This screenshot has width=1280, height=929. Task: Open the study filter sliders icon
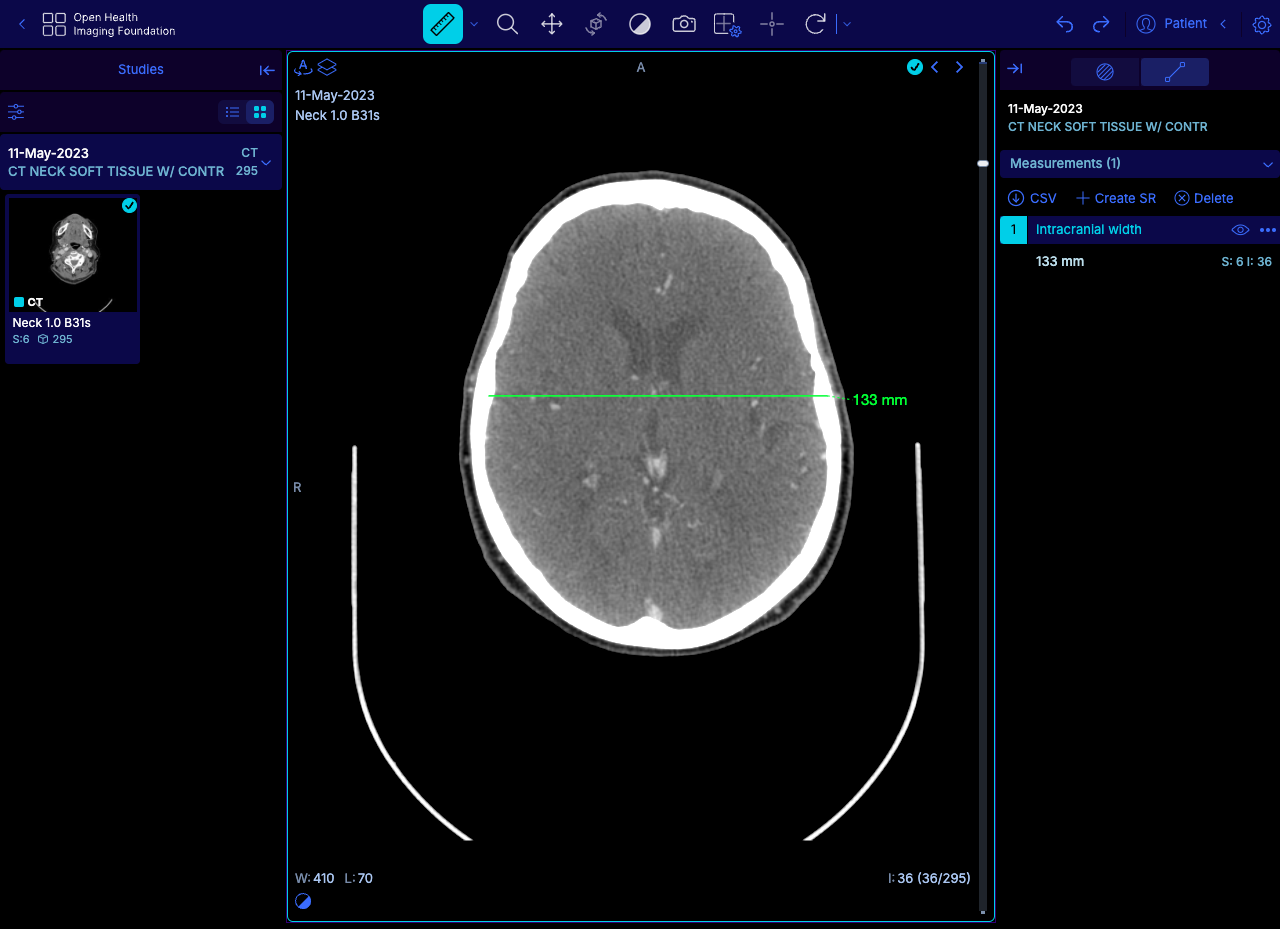pos(16,112)
